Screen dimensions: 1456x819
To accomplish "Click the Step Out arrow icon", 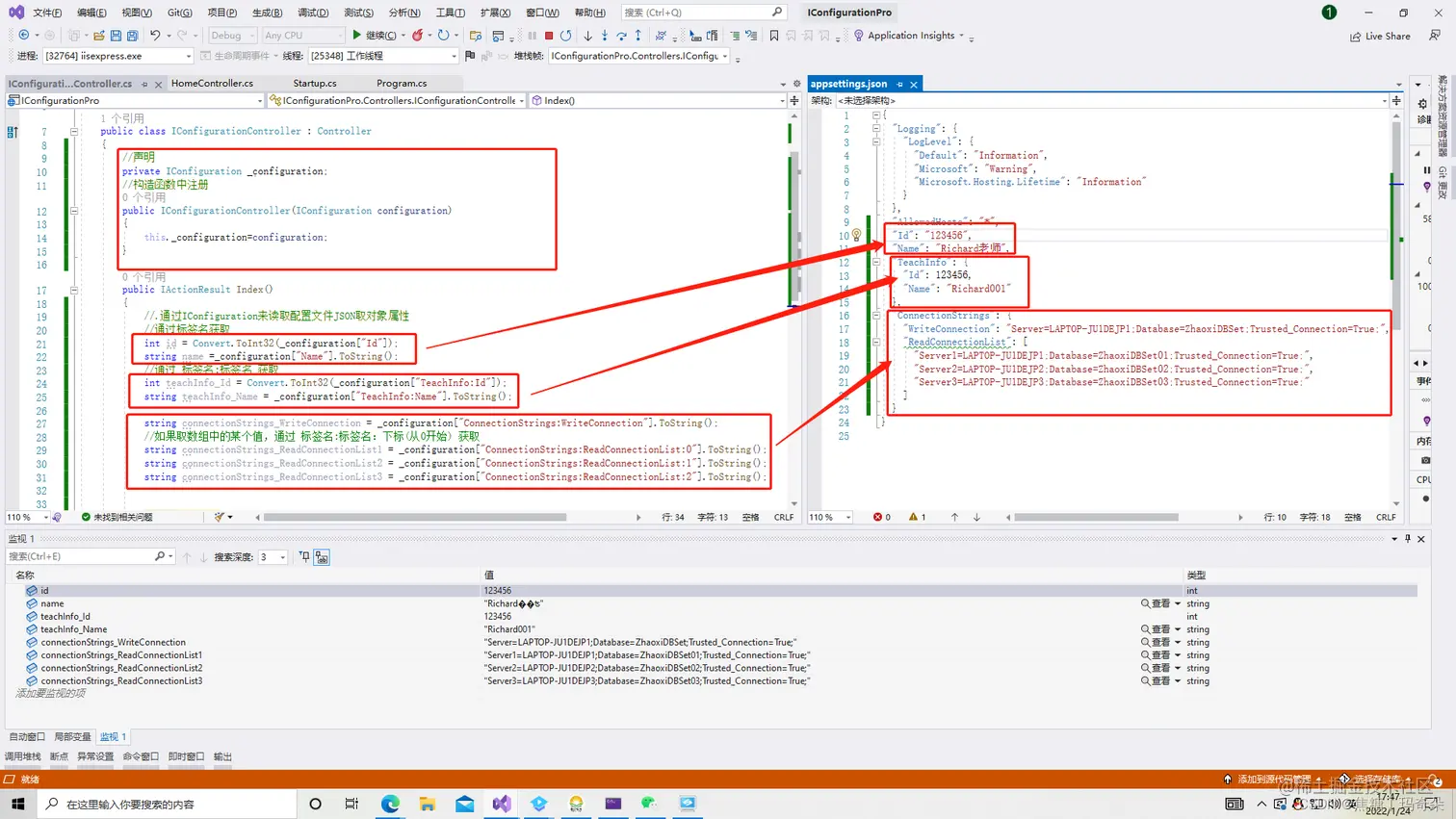I will tap(637, 36).
